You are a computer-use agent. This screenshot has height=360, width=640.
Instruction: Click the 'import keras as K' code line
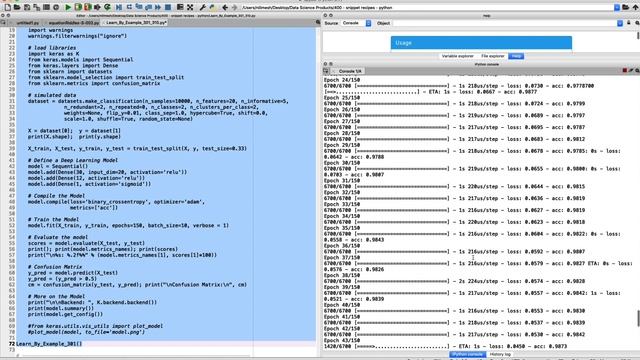(x=53, y=53)
